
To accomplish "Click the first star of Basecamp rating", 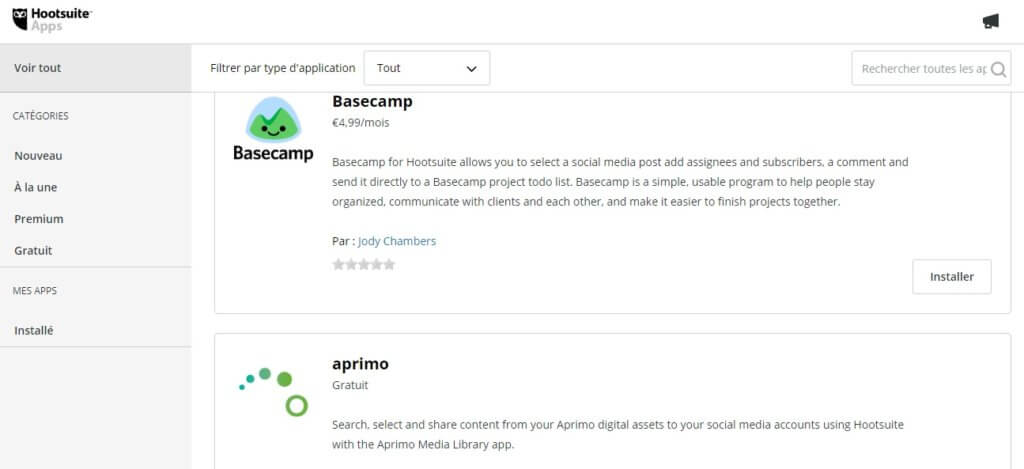I will click(338, 265).
